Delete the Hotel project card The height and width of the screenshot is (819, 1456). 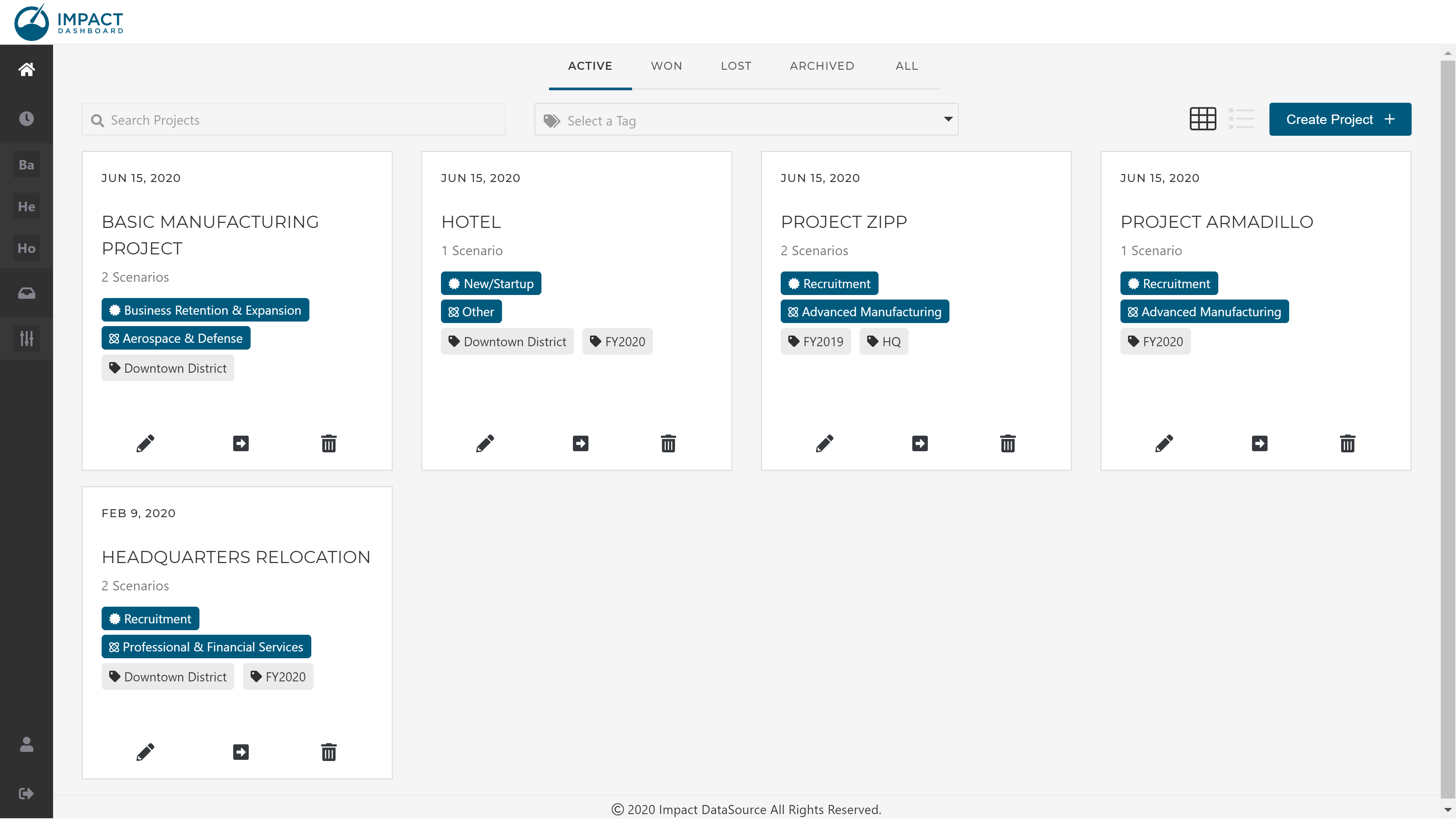(x=668, y=444)
